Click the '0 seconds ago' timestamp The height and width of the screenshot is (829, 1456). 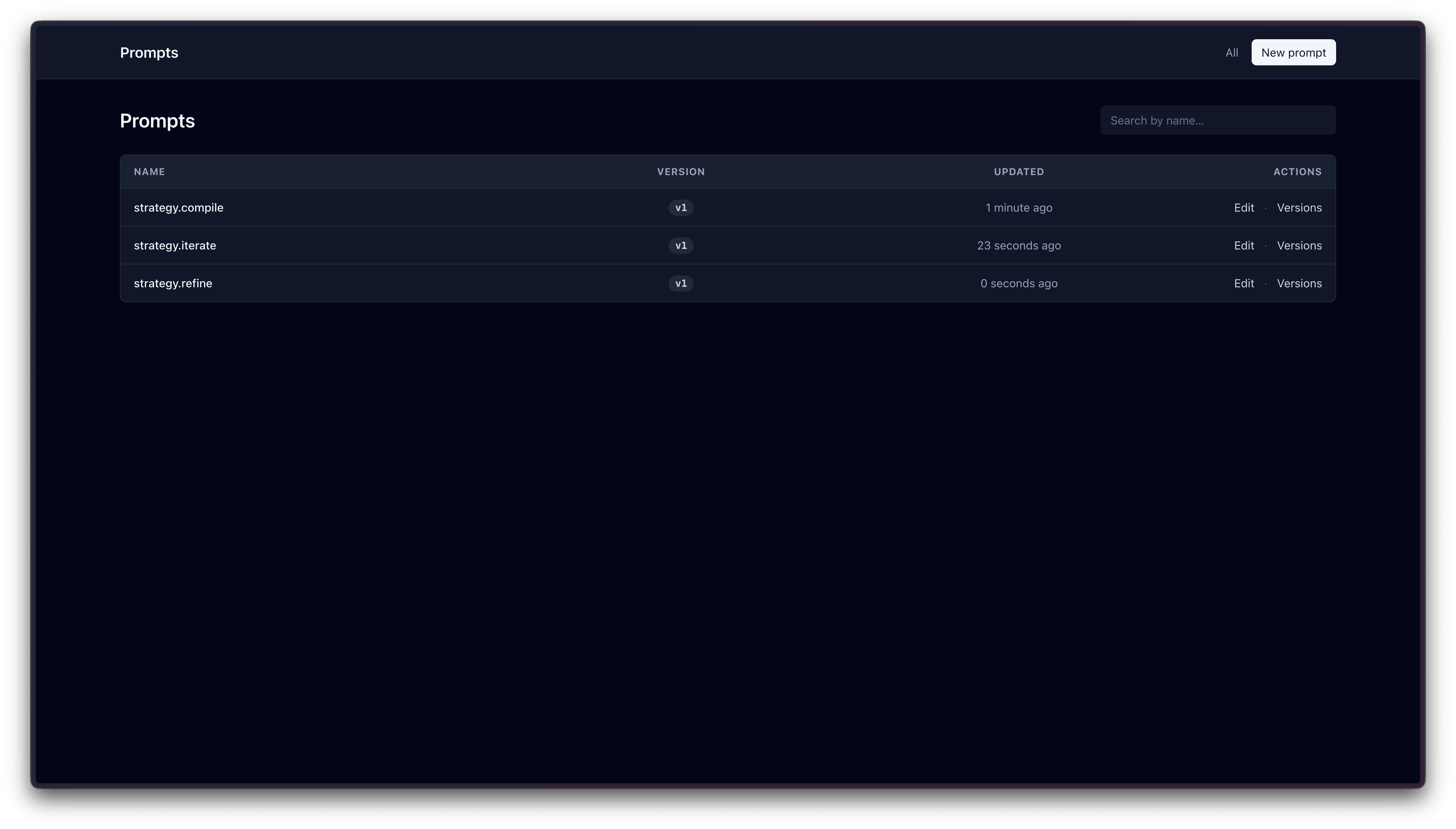point(1019,284)
